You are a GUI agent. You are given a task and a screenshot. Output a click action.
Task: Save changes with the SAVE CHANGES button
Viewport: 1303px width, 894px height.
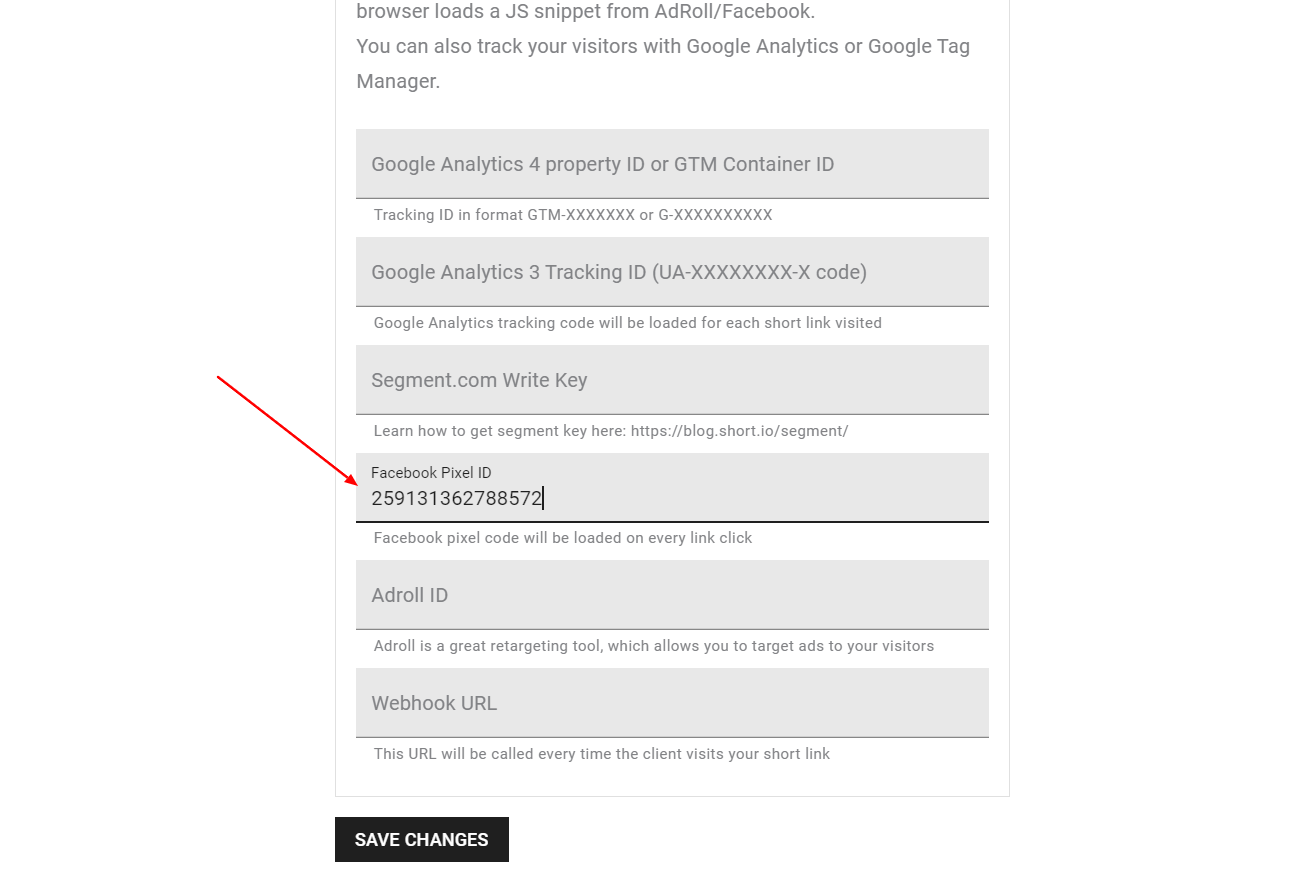(422, 839)
